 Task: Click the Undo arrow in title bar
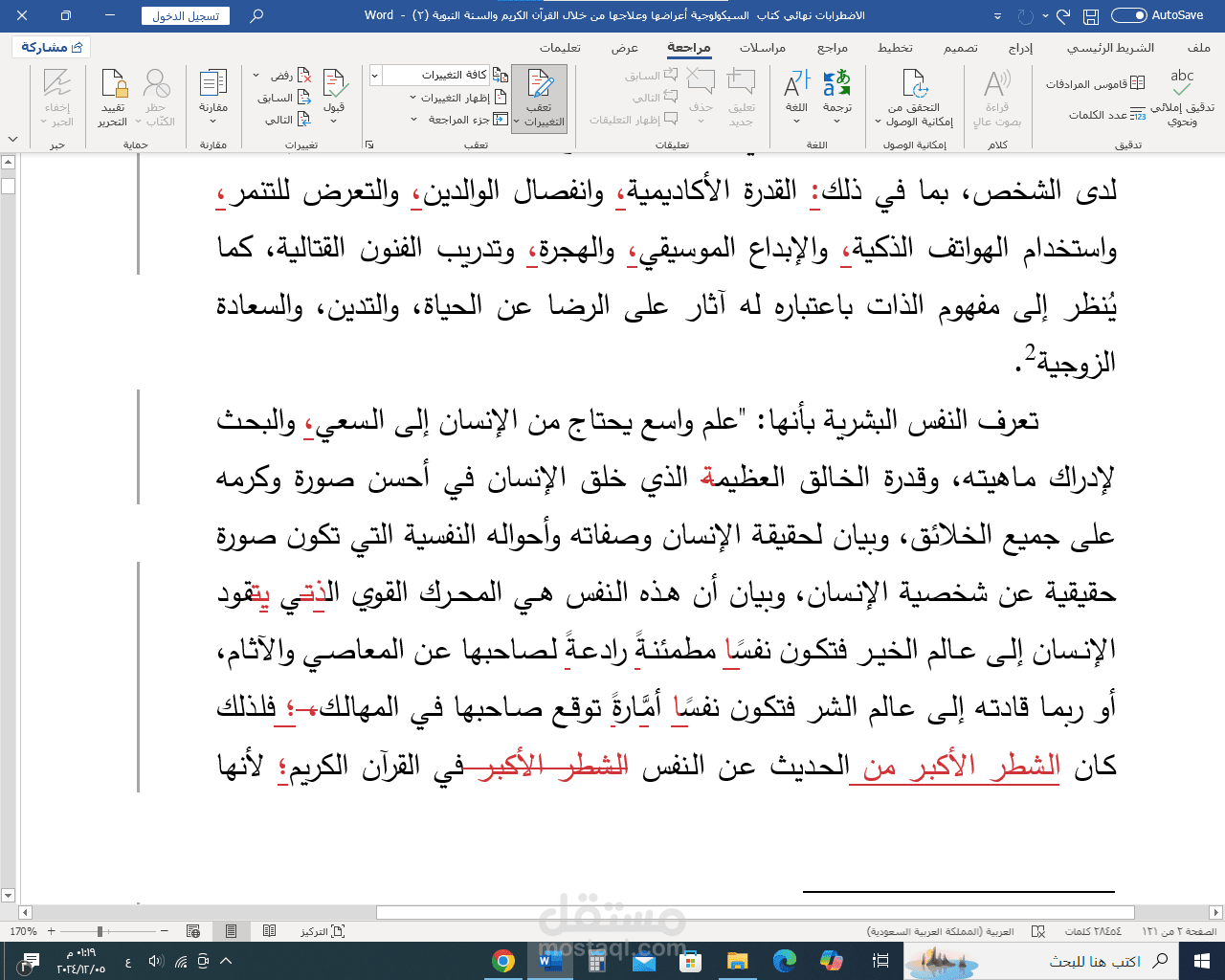click(1063, 15)
